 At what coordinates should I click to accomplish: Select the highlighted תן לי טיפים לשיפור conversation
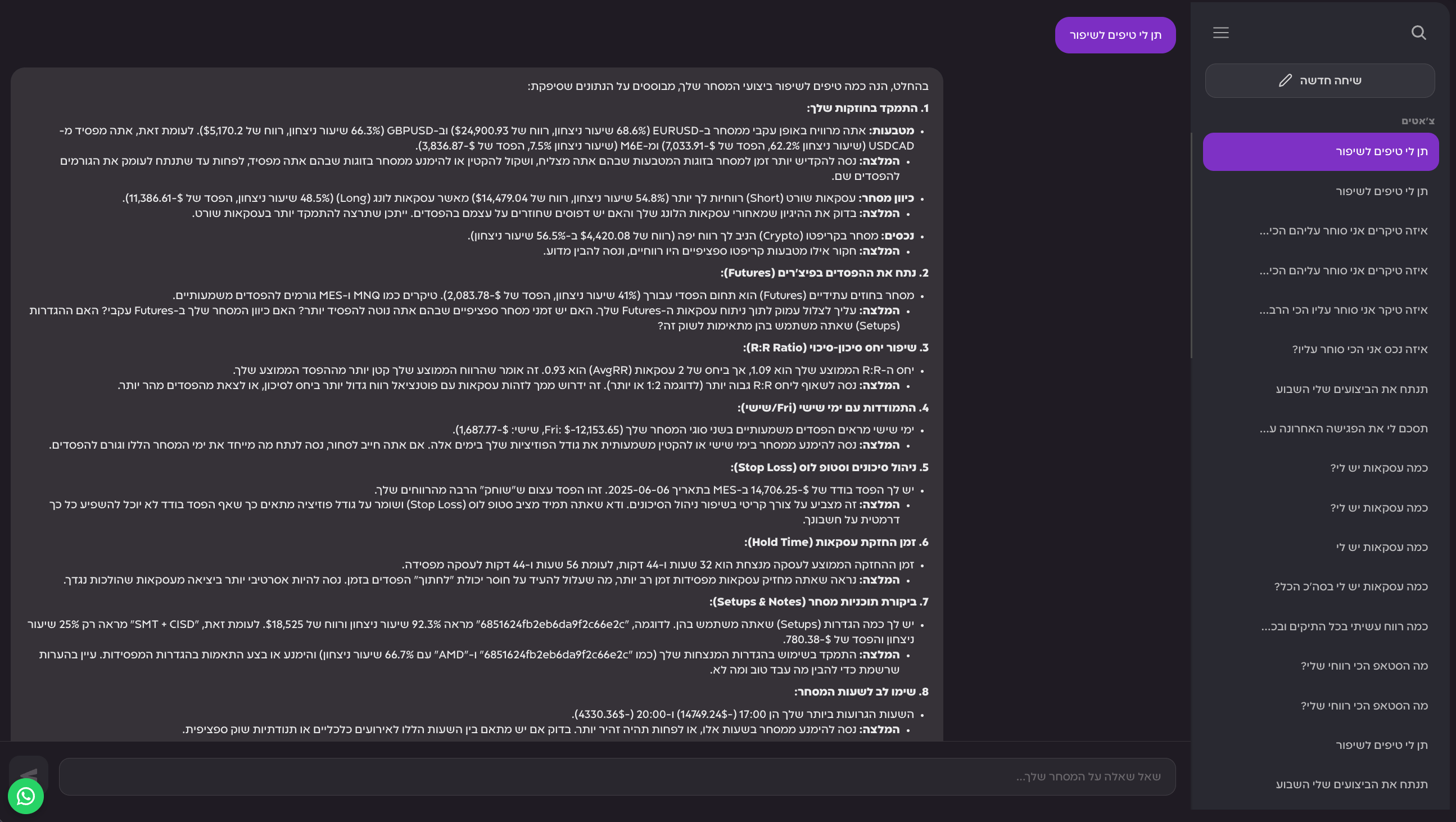tap(1321, 151)
